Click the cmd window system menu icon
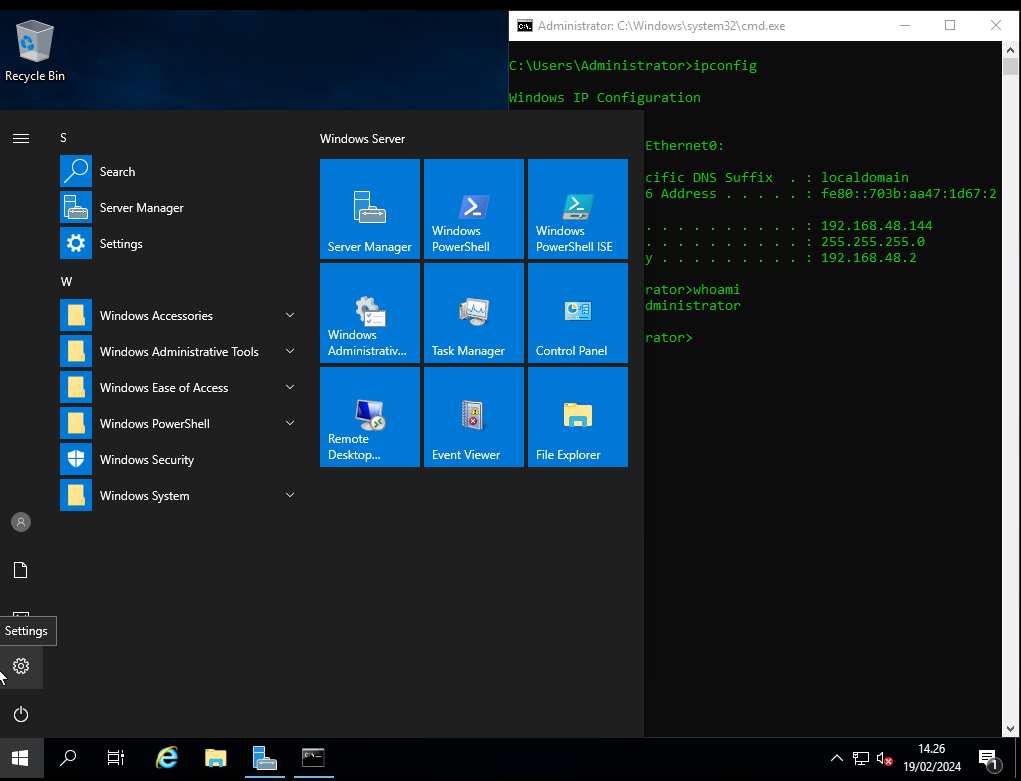Screen dimensions: 1021x781 [524, 26]
